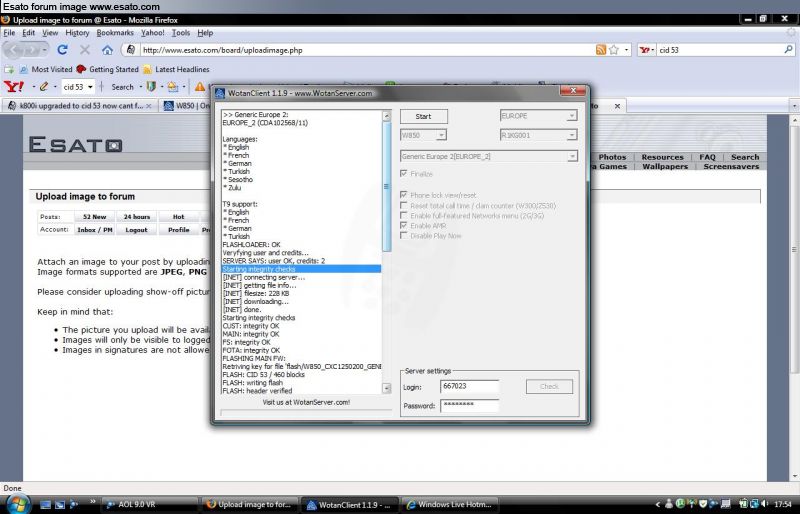Click the Yahoo search engine icon in search box
800x514 pixels.
click(644, 50)
